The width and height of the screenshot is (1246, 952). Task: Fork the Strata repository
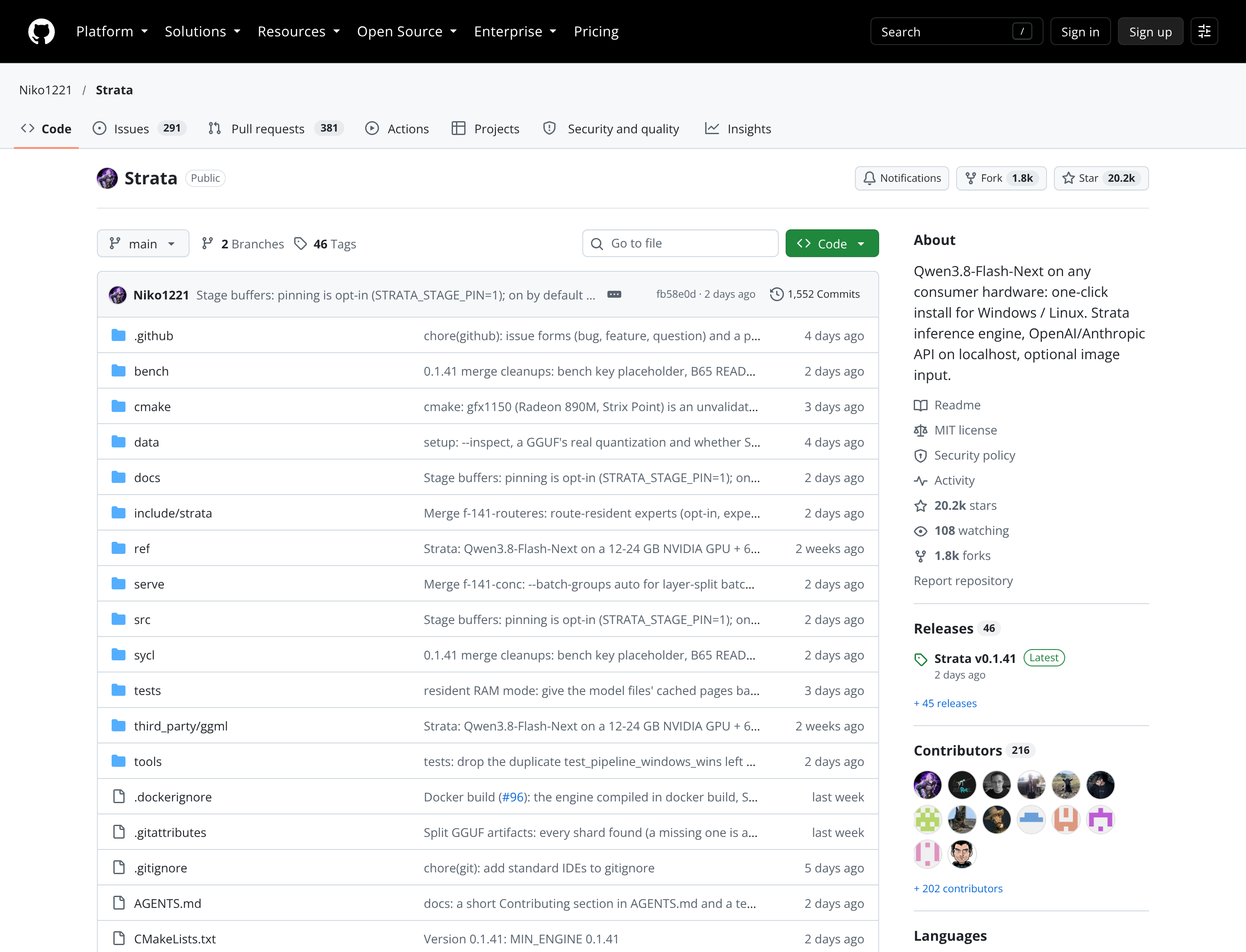pos(1001,178)
